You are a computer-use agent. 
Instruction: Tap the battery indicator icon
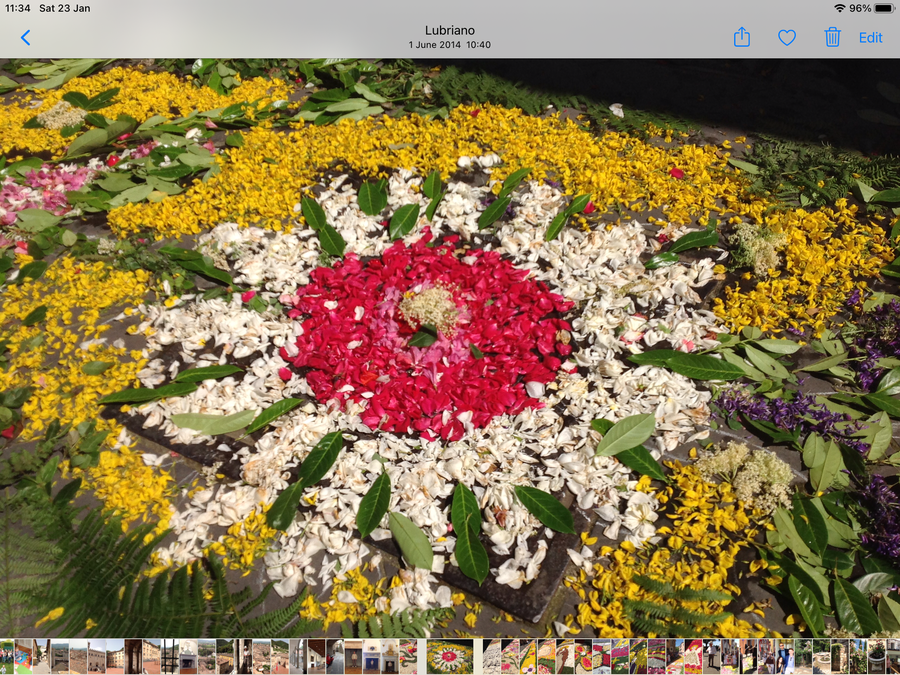coord(883,8)
